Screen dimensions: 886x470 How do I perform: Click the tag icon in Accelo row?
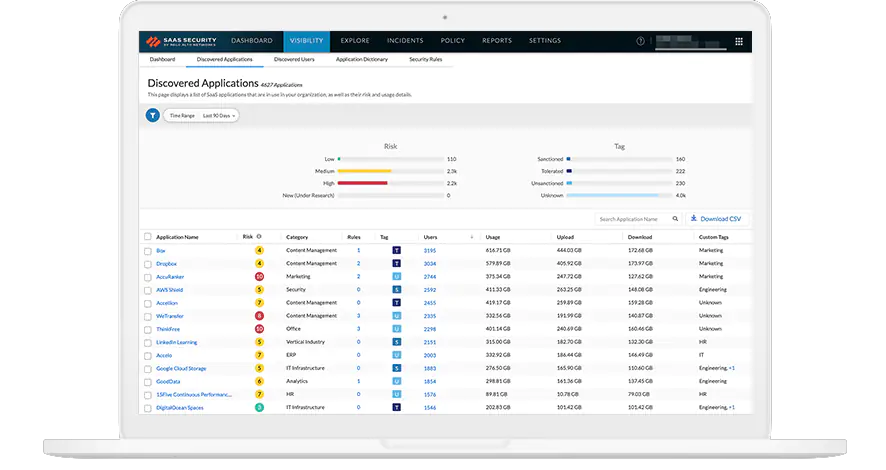397,355
